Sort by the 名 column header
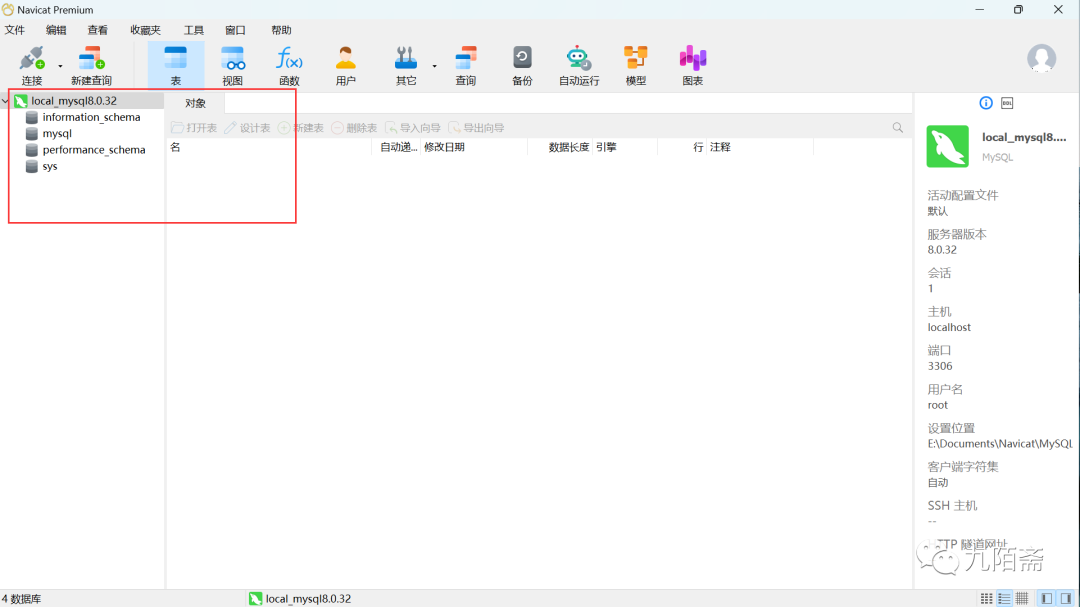The width and height of the screenshot is (1080, 607). (269, 147)
